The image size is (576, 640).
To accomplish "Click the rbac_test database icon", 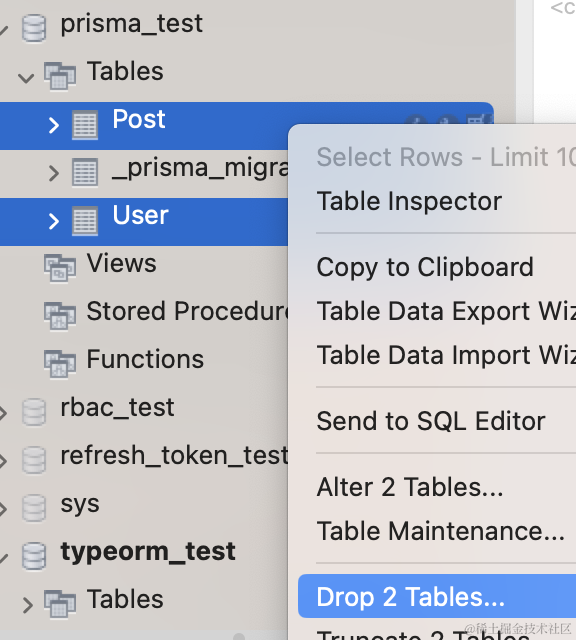I will (x=34, y=412).
